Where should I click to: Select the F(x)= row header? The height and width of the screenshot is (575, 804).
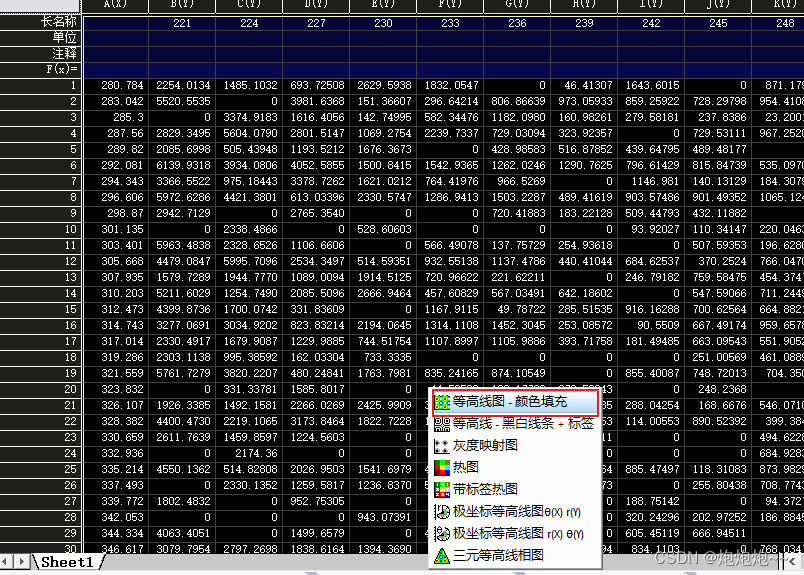[x=40, y=70]
